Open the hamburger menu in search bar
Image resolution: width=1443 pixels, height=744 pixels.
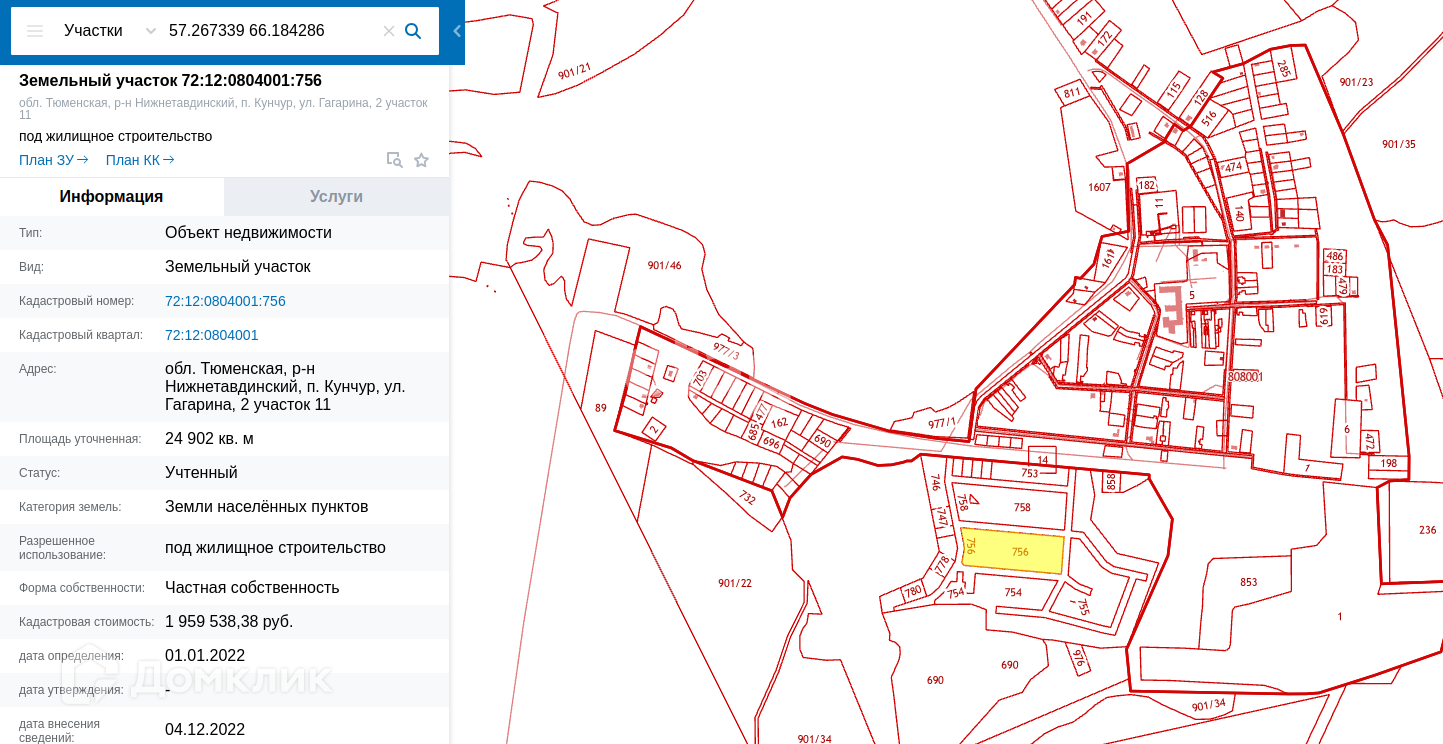click(35, 31)
